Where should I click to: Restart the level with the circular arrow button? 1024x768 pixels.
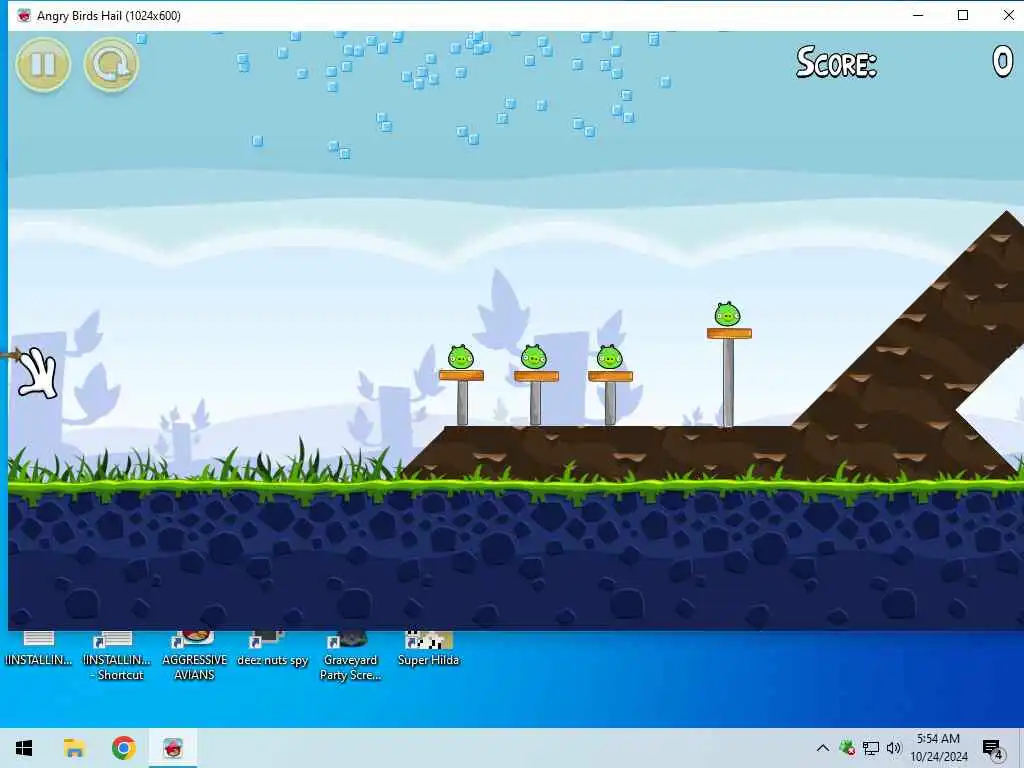tap(111, 64)
